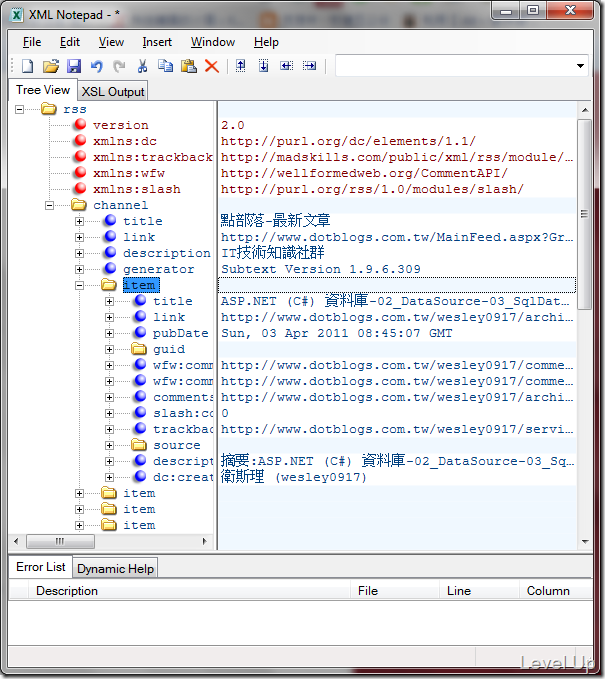
Task: Click the tree horizontal scrollbar thumb
Action: point(60,541)
